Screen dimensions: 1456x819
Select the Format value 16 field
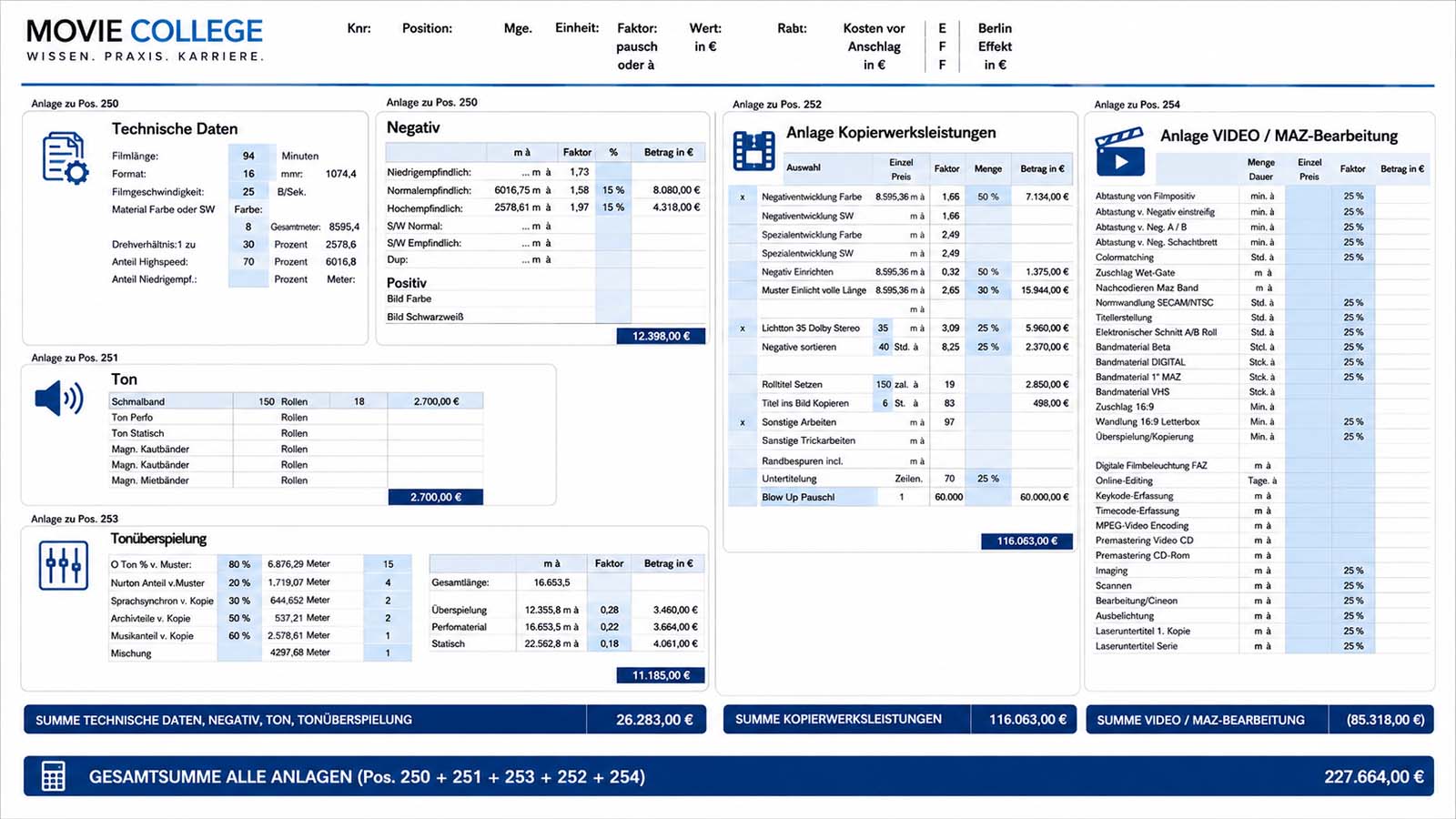(x=248, y=174)
